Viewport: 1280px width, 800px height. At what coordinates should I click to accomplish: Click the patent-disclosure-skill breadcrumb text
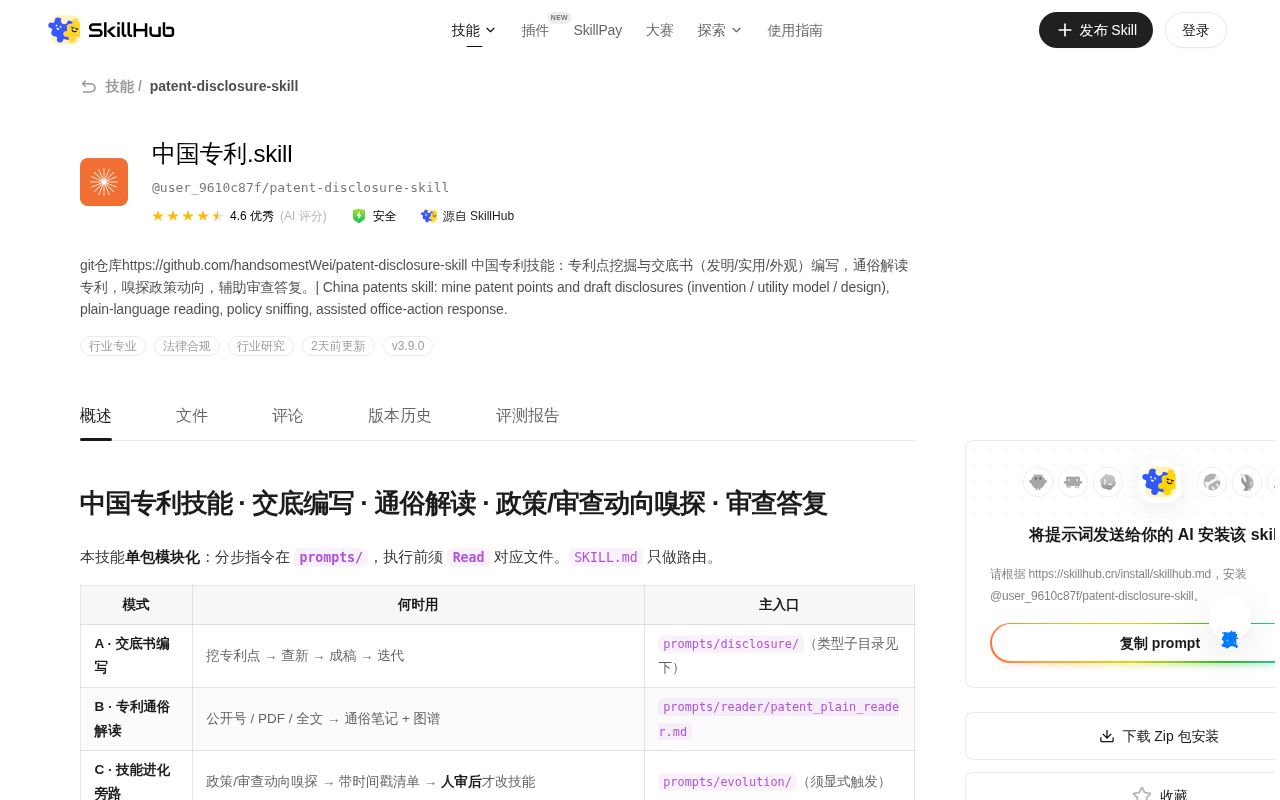point(224,87)
